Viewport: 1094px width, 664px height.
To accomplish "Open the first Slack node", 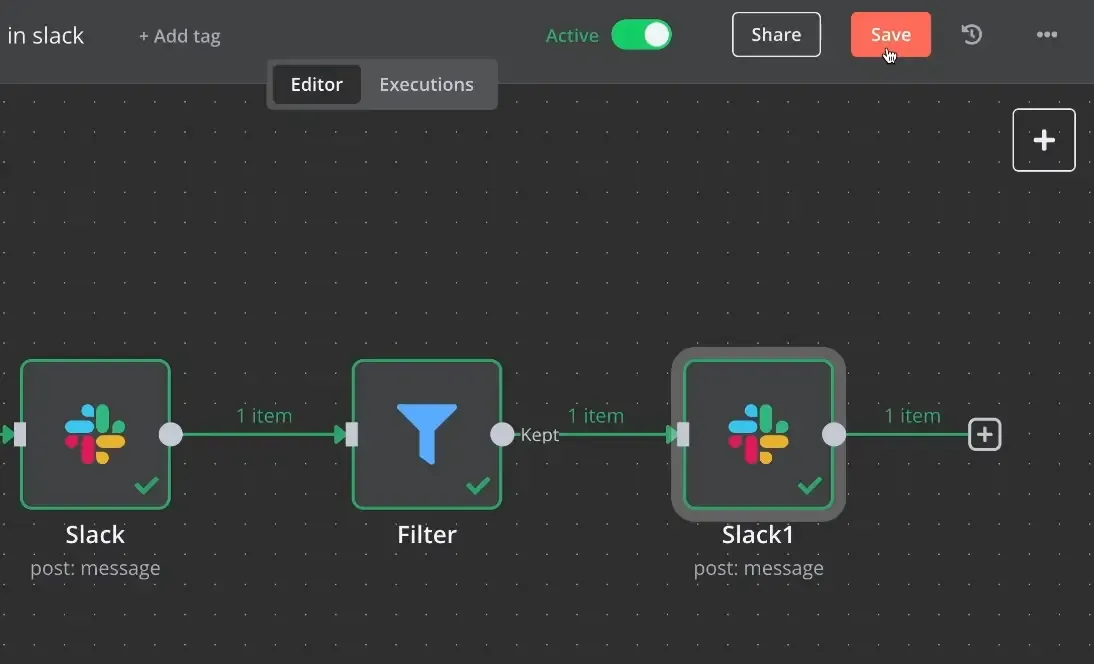I will tap(95, 434).
